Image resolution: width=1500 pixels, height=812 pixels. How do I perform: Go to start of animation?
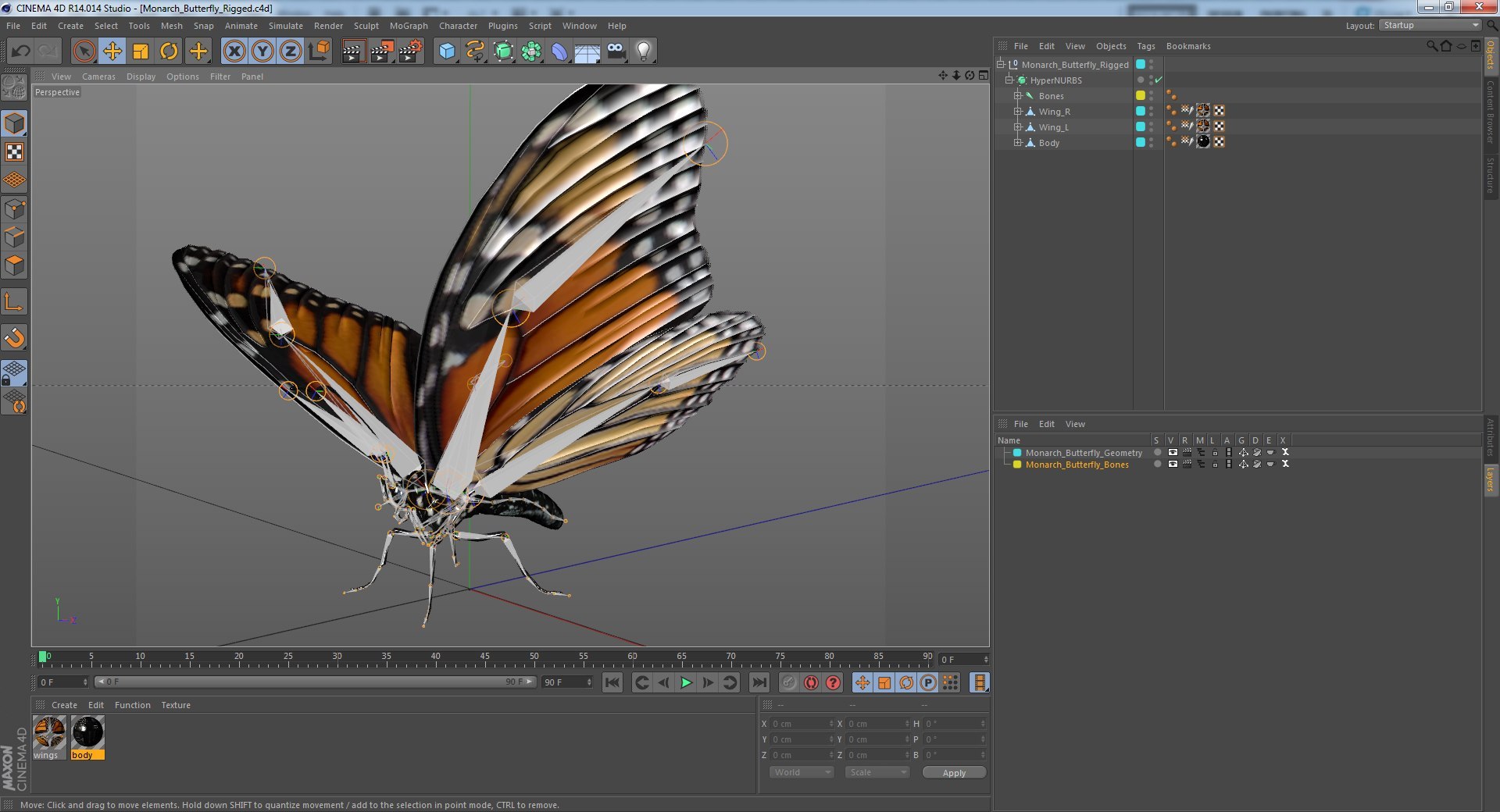click(612, 682)
